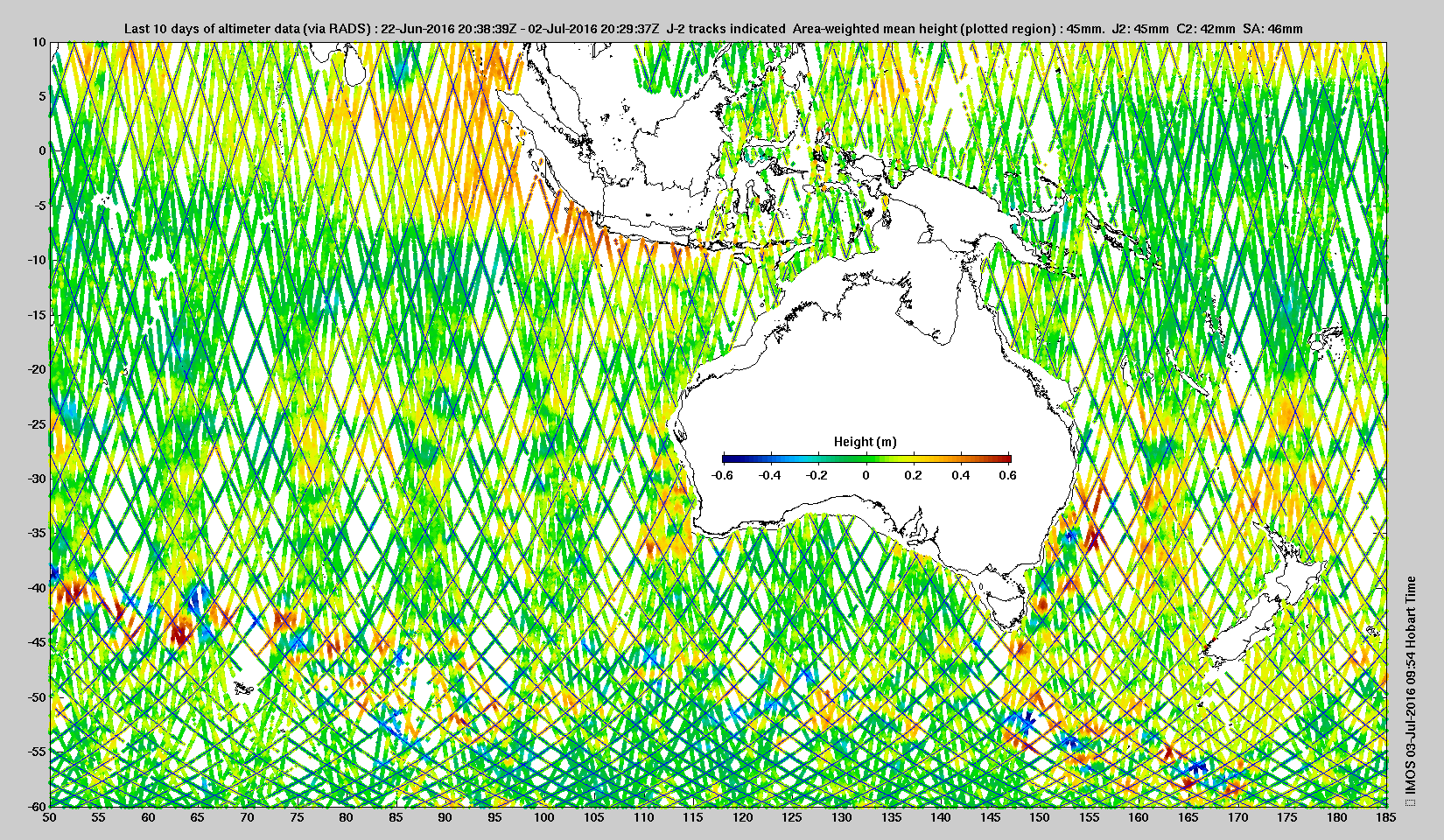Click latitude axis label '-5'
This screenshot has width=1444, height=840.
(x=40, y=206)
